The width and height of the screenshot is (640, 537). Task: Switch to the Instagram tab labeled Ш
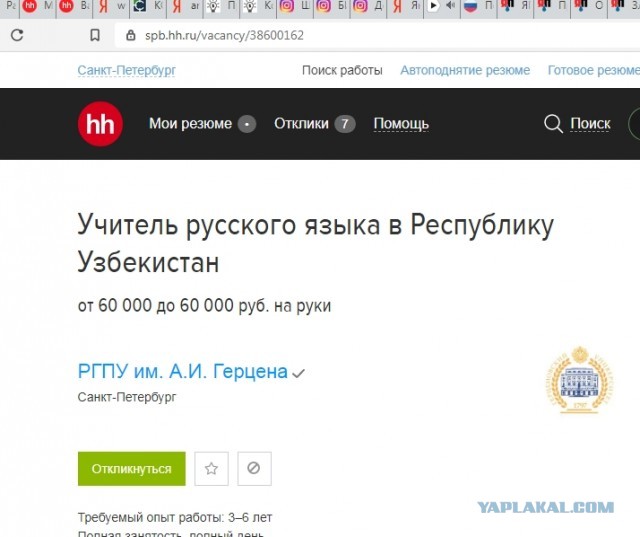pyautogui.click(x=295, y=6)
